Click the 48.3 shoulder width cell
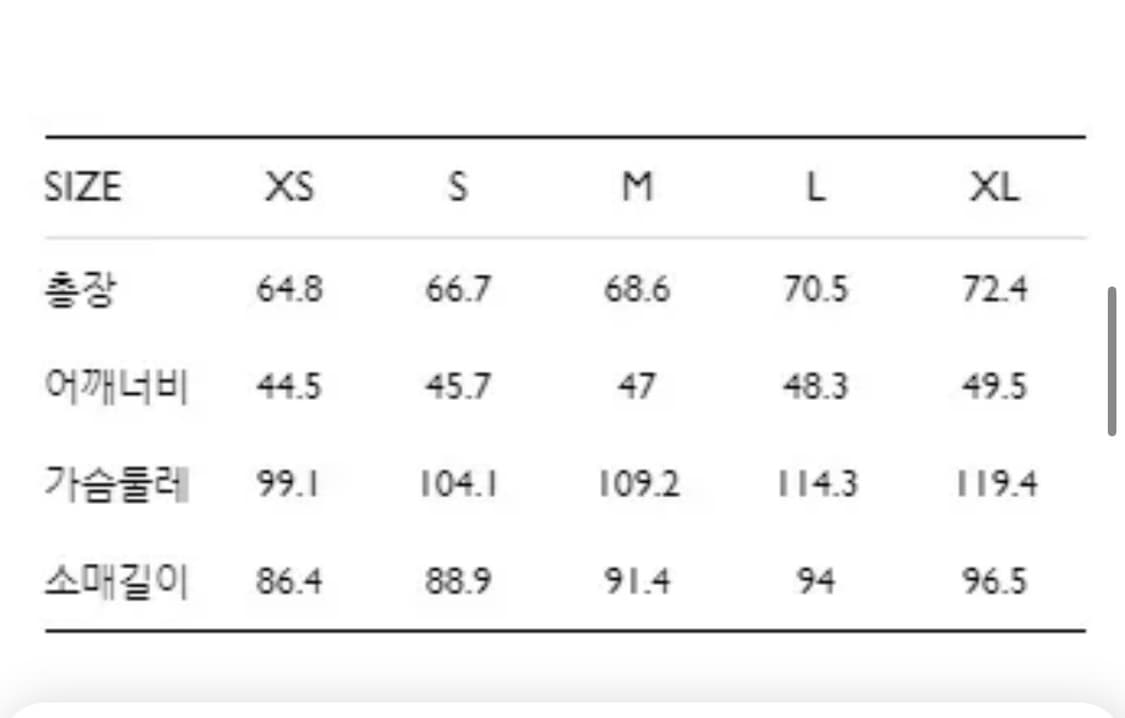The width and height of the screenshot is (1125, 718). point(816,387)
